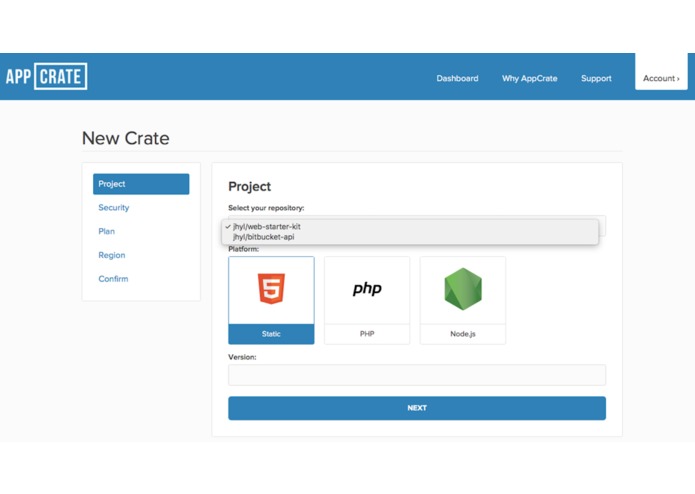The image size is (695, 494).
Task: Select the Project step in sidebar
Action: click(x=141, y=184)
